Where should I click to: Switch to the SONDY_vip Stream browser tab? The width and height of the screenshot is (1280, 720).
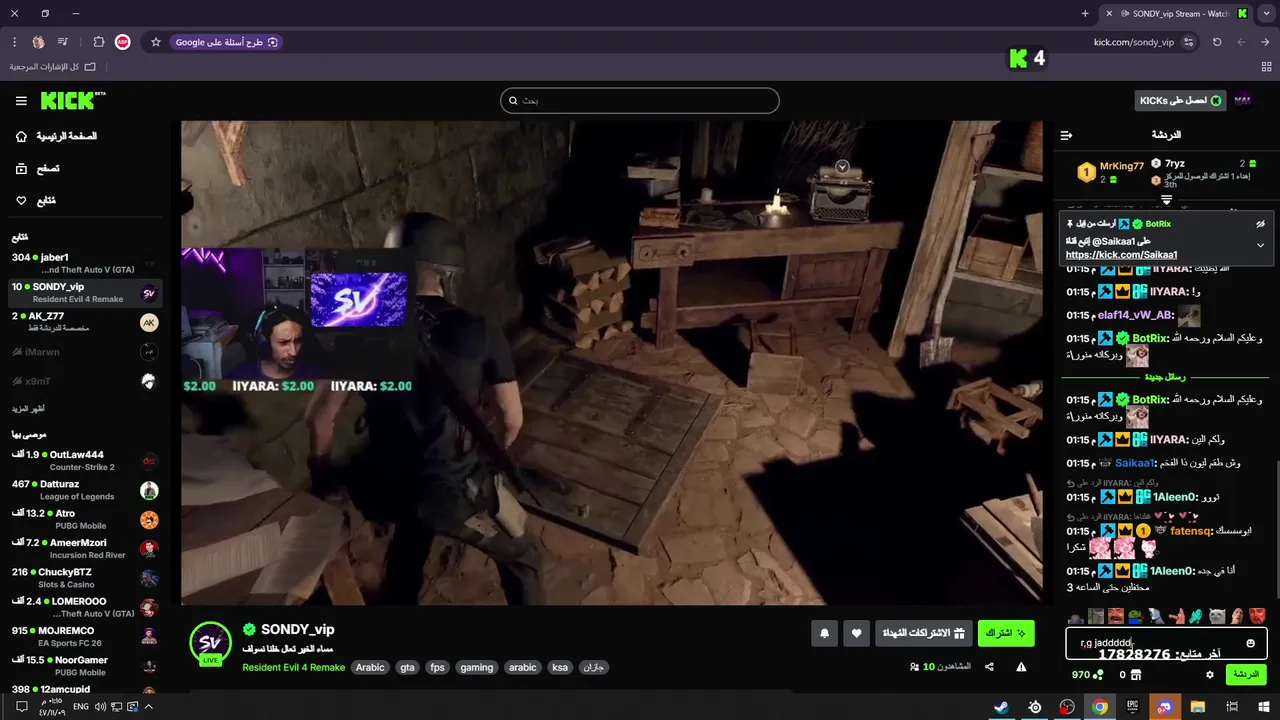[x=1176, y=13]
